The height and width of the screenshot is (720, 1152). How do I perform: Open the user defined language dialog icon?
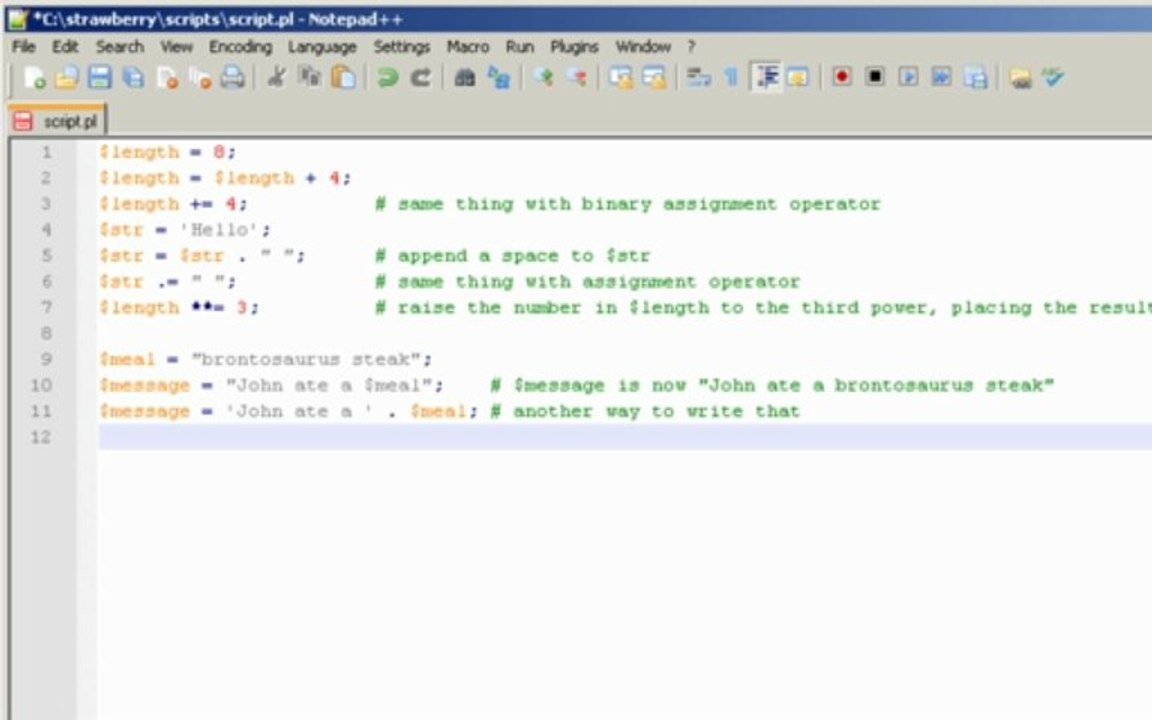pyautogui.click(x=797, y=77)
